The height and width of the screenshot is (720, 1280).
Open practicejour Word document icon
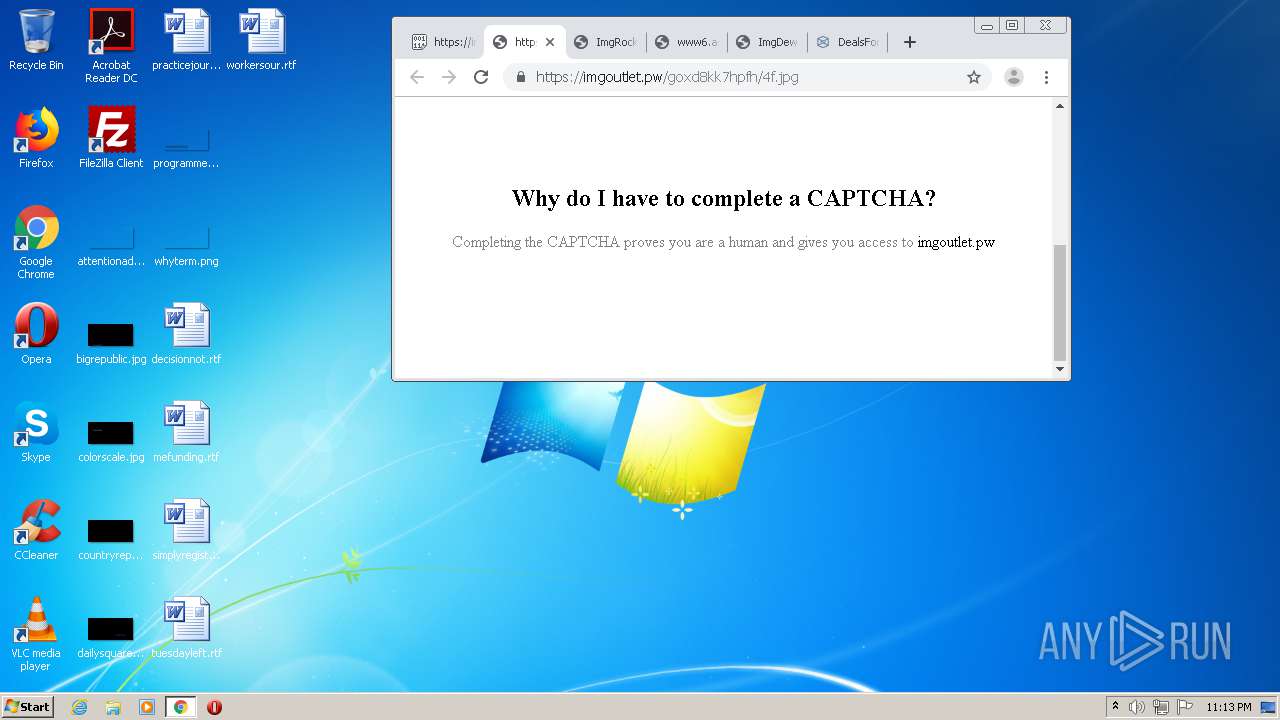[x=186, y=40]
